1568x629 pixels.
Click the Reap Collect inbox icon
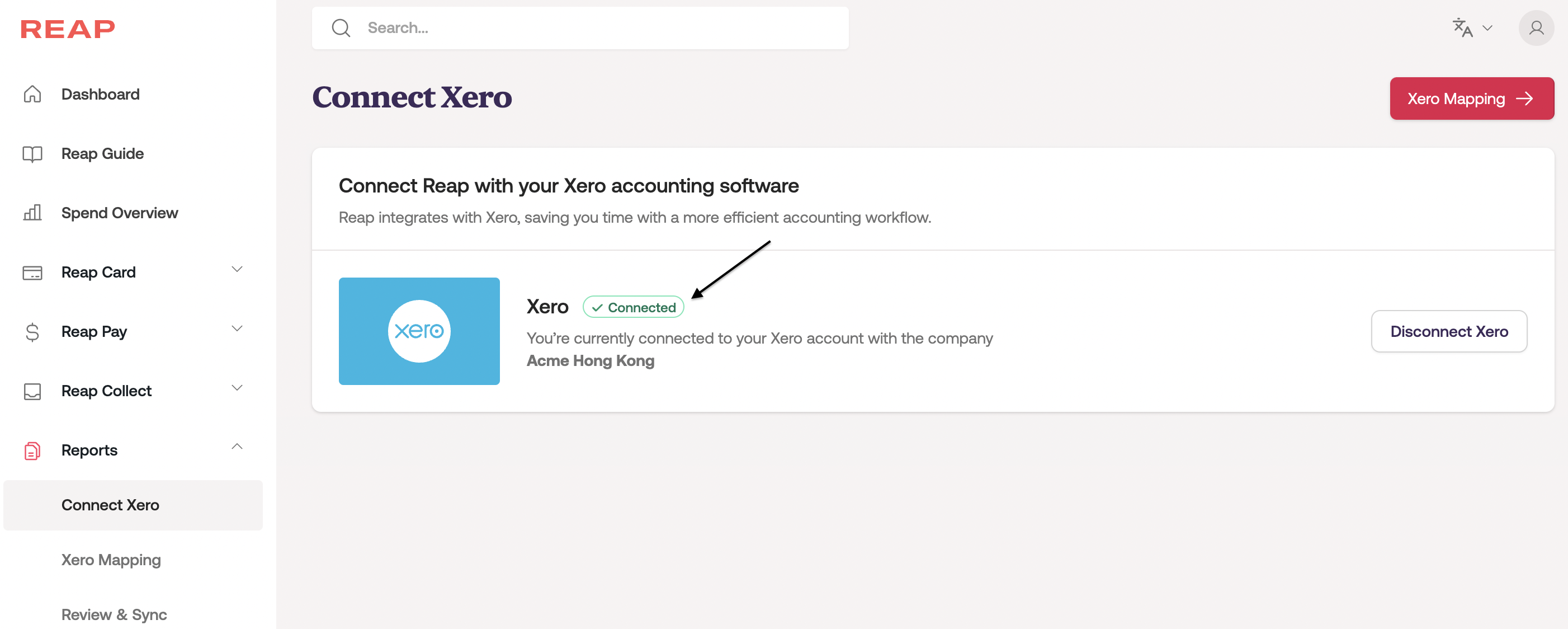(x=32, y=391)
